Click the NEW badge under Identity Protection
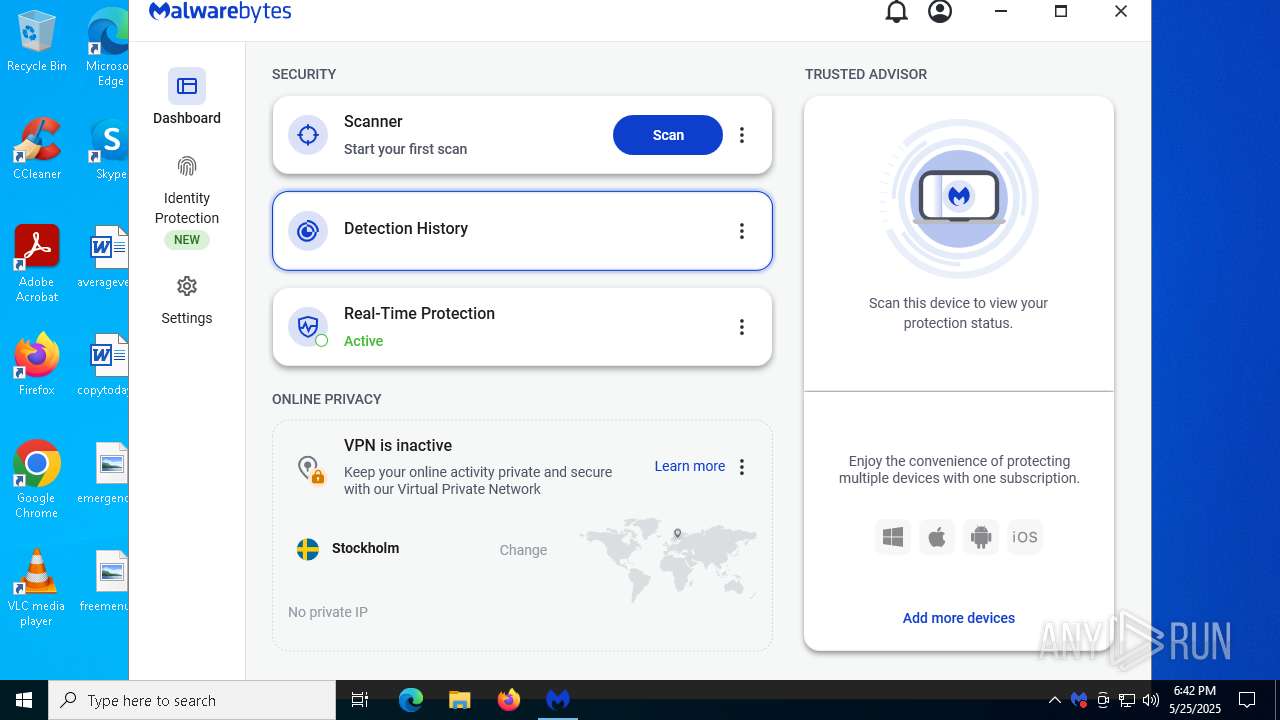Screen dimensions: 1280x720 187,240
